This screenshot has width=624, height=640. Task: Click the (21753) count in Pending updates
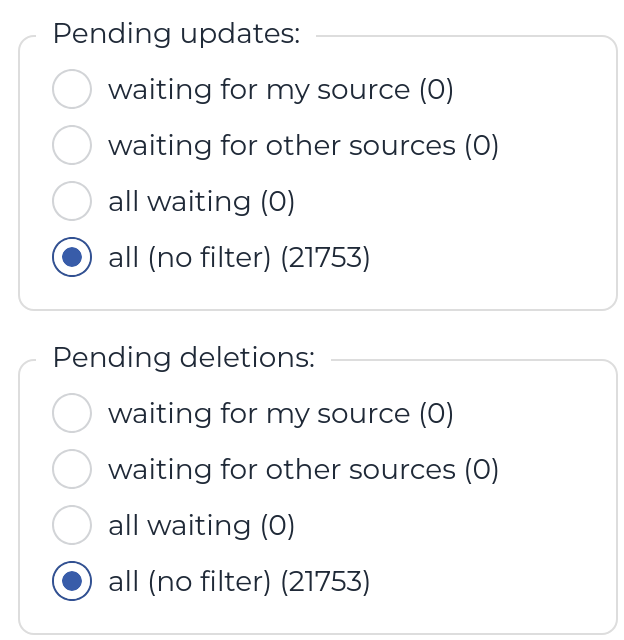(325, 258)
